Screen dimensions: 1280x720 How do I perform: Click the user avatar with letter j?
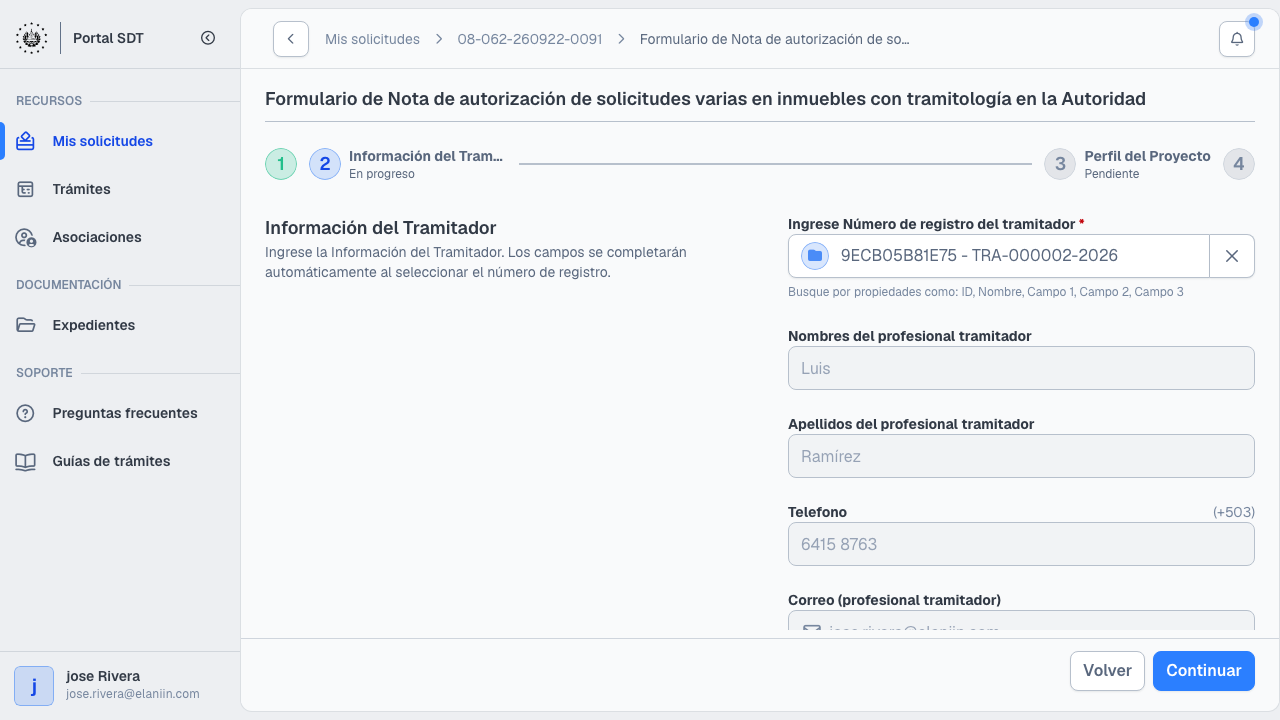pyautogui.click(x=34, y=686)
